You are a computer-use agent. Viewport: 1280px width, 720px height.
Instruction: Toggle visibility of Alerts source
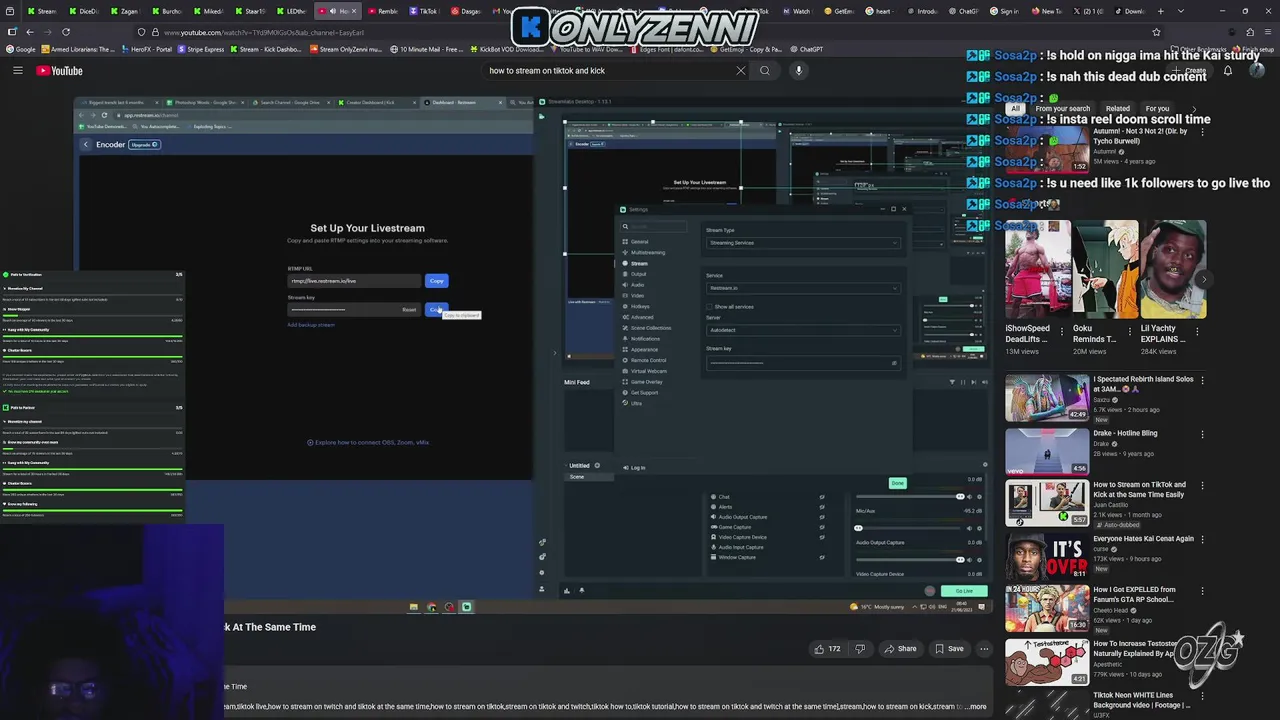(822, 507)
